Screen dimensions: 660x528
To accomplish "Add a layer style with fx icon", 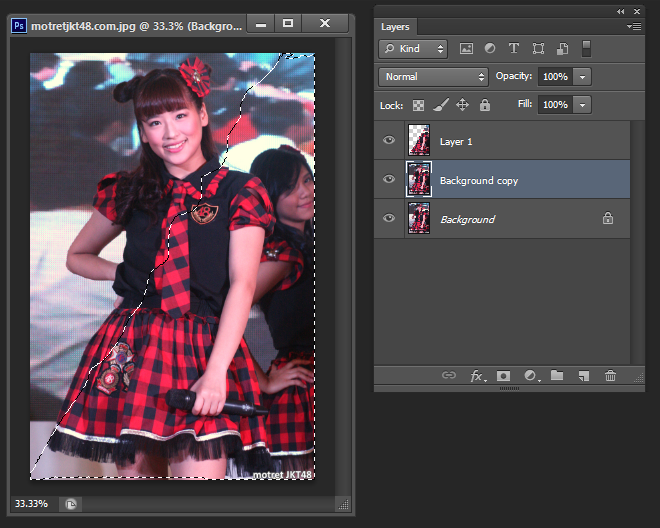I will 477,375.
